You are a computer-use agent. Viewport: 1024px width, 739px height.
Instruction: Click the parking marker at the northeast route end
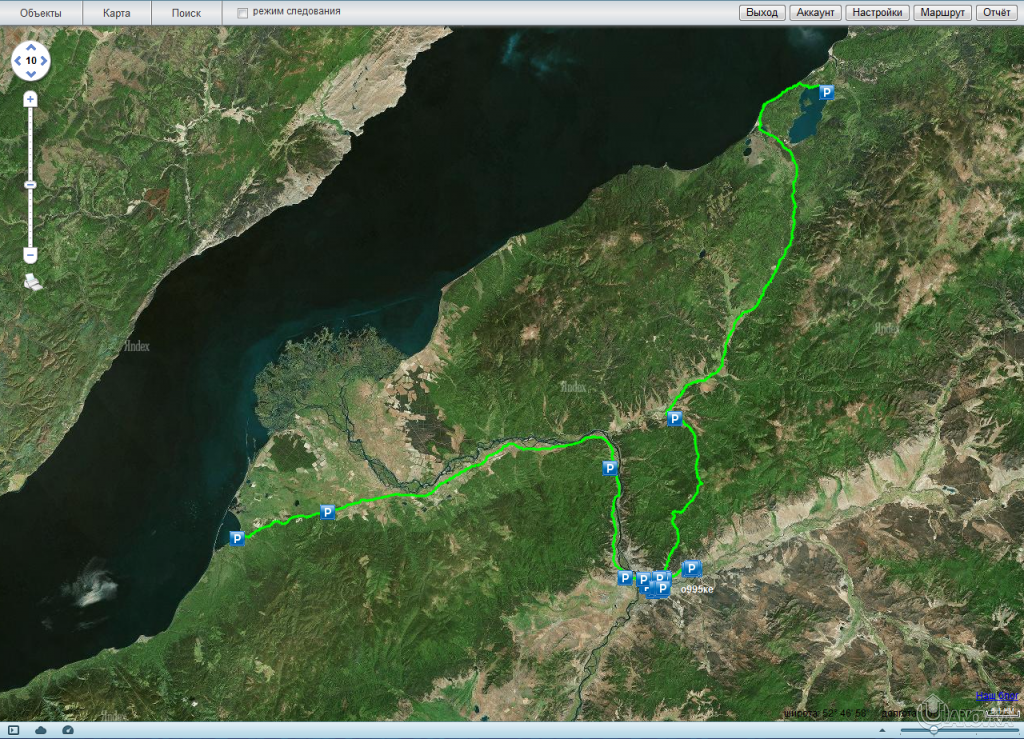pyautogui.click(x=826, y=92)
